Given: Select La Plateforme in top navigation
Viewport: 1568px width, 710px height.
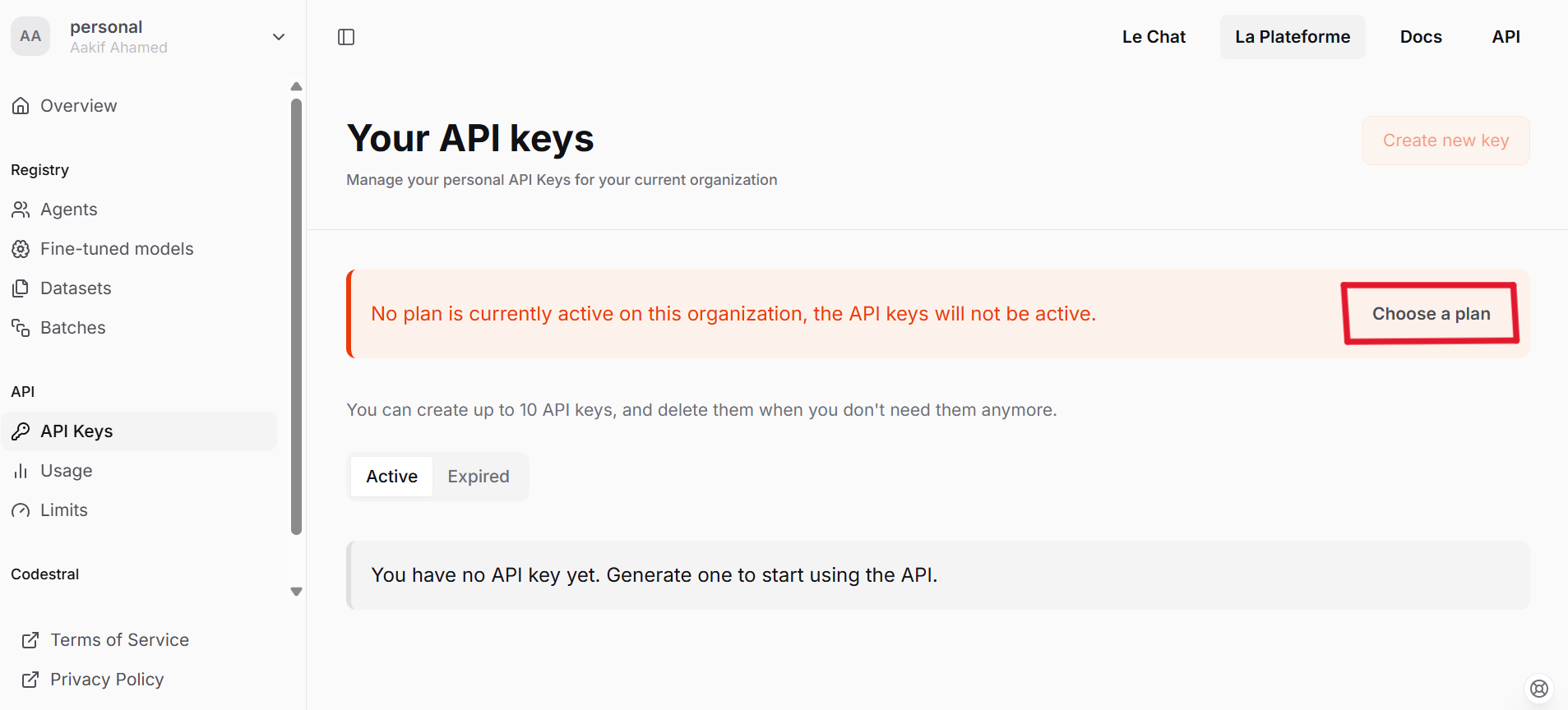Looking at the screenshot, I should 1293,37.
